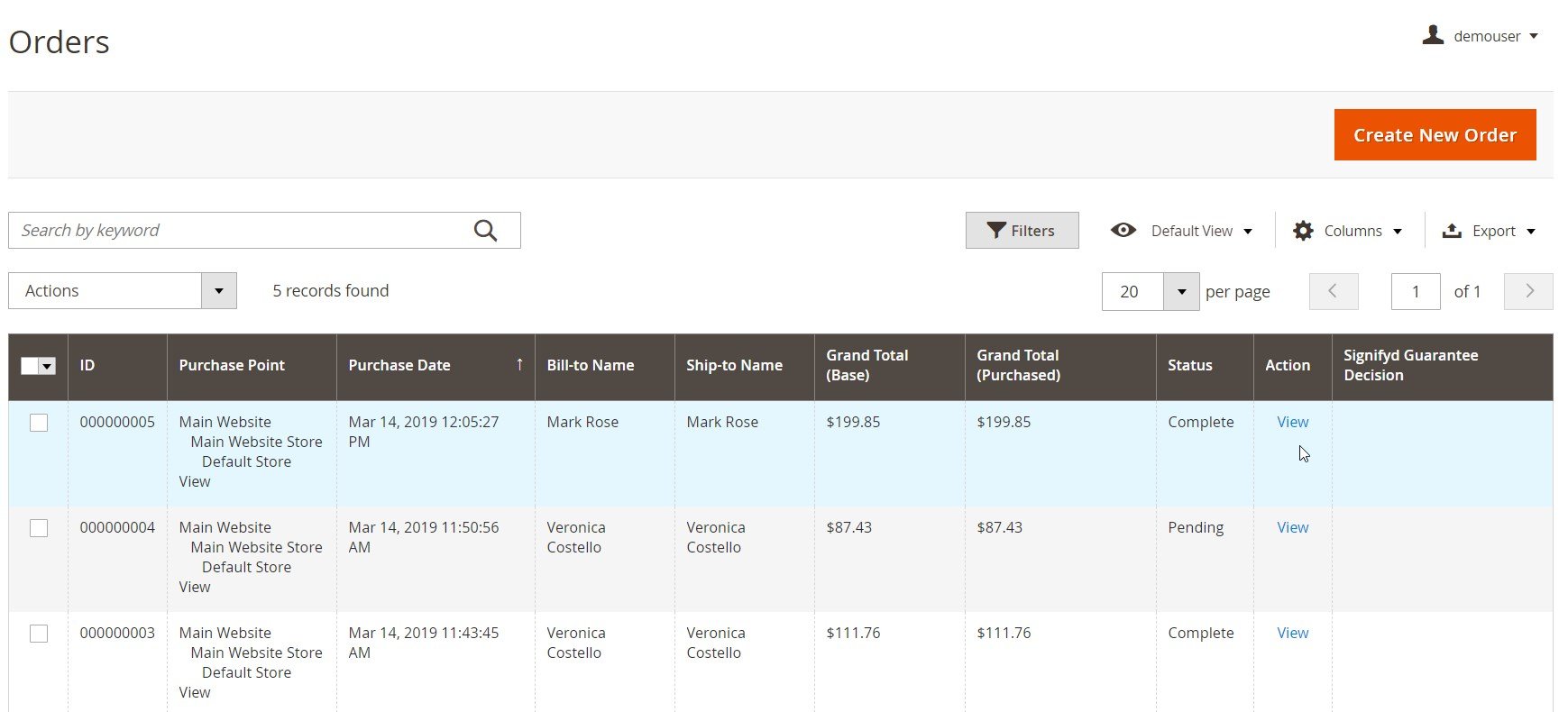The image size is (1568, 712).
Task: Click Mar 14, 2019 12:05:27 PM date
Action: pos(424,432)
